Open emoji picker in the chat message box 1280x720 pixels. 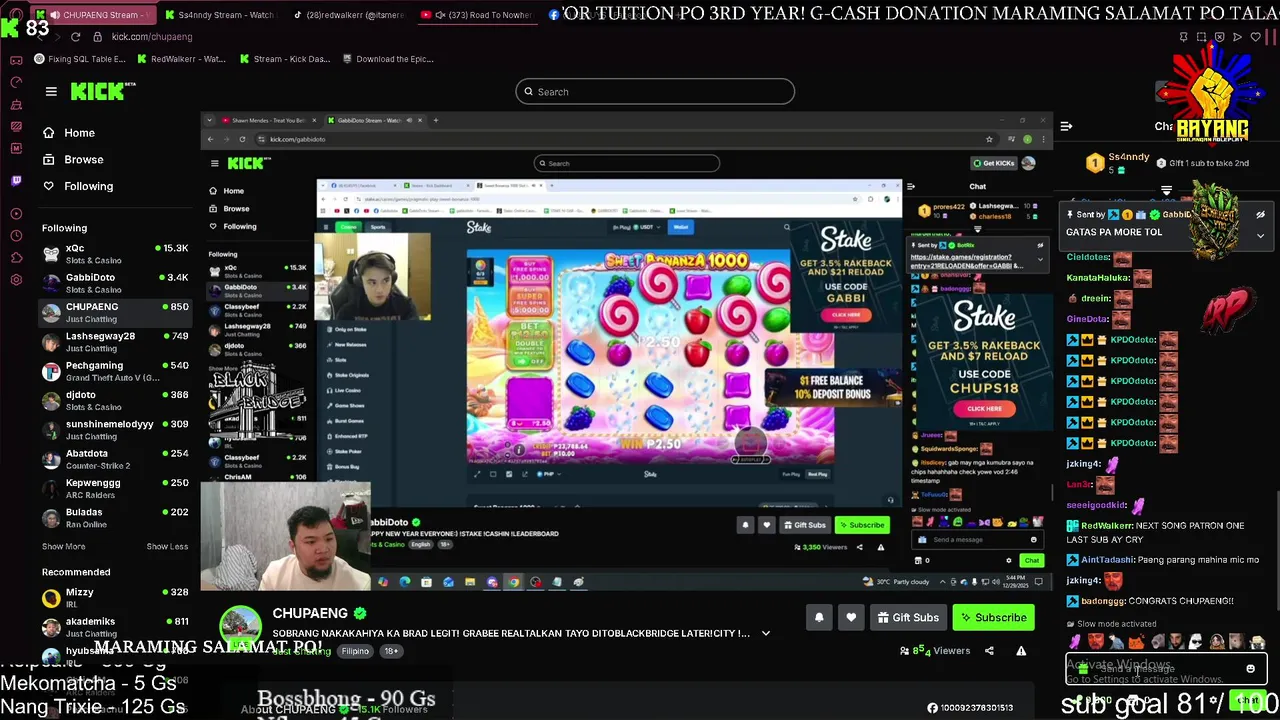(x=1250, y=669)
